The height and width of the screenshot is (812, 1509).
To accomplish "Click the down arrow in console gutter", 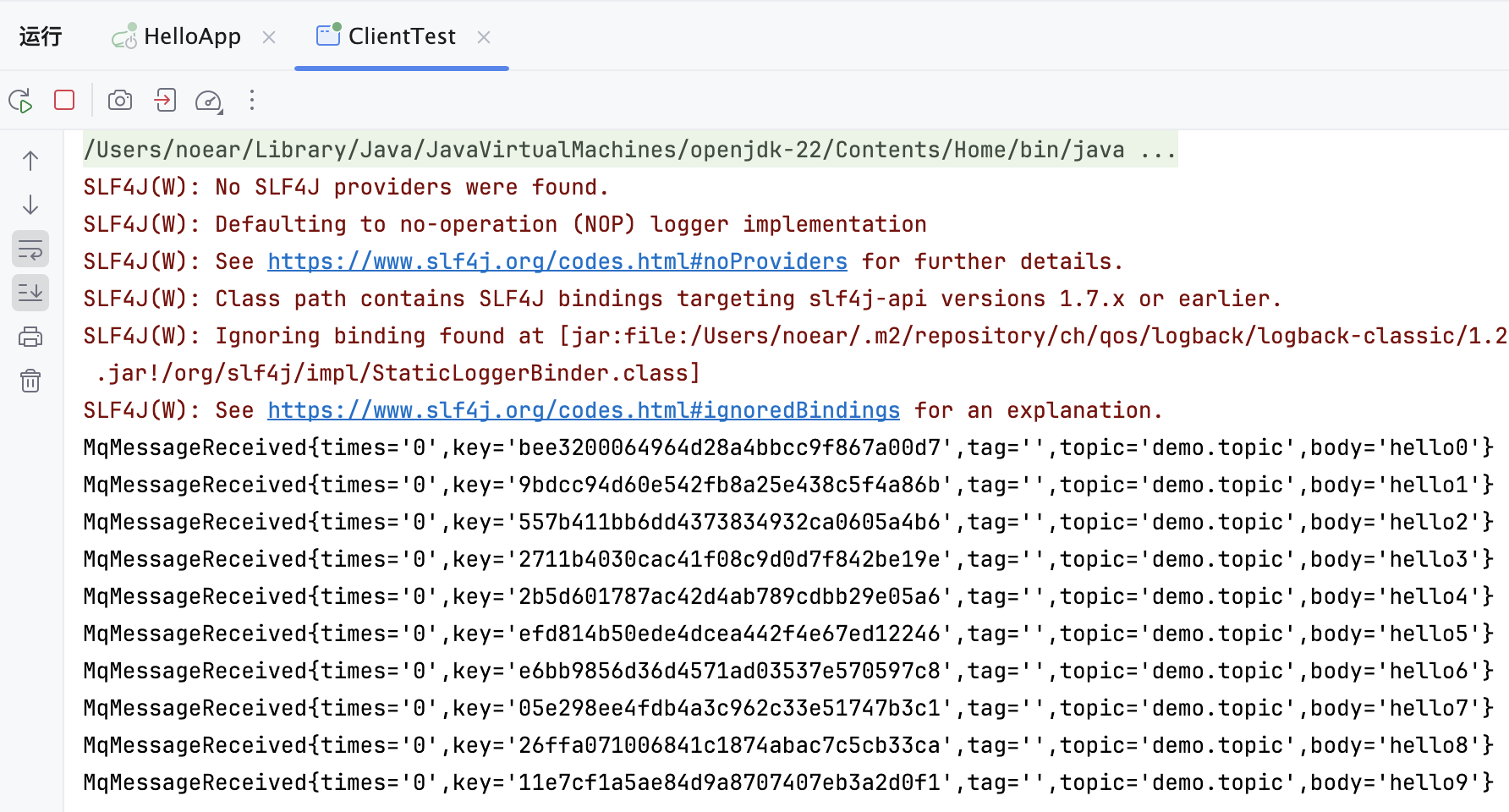I will [x=30, y=205].
